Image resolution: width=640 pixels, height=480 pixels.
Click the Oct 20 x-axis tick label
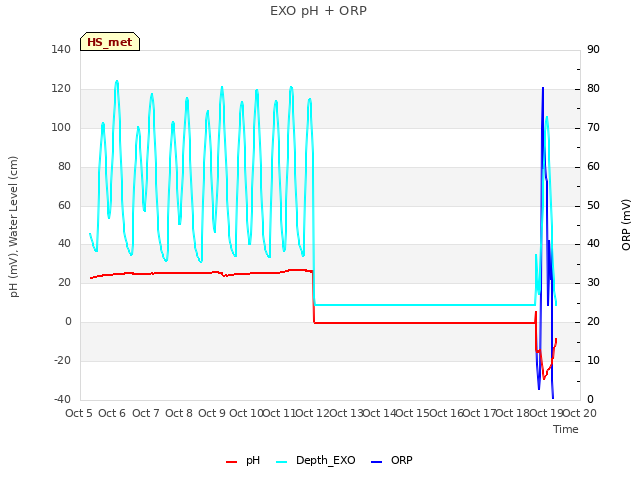tap(580, 413)
